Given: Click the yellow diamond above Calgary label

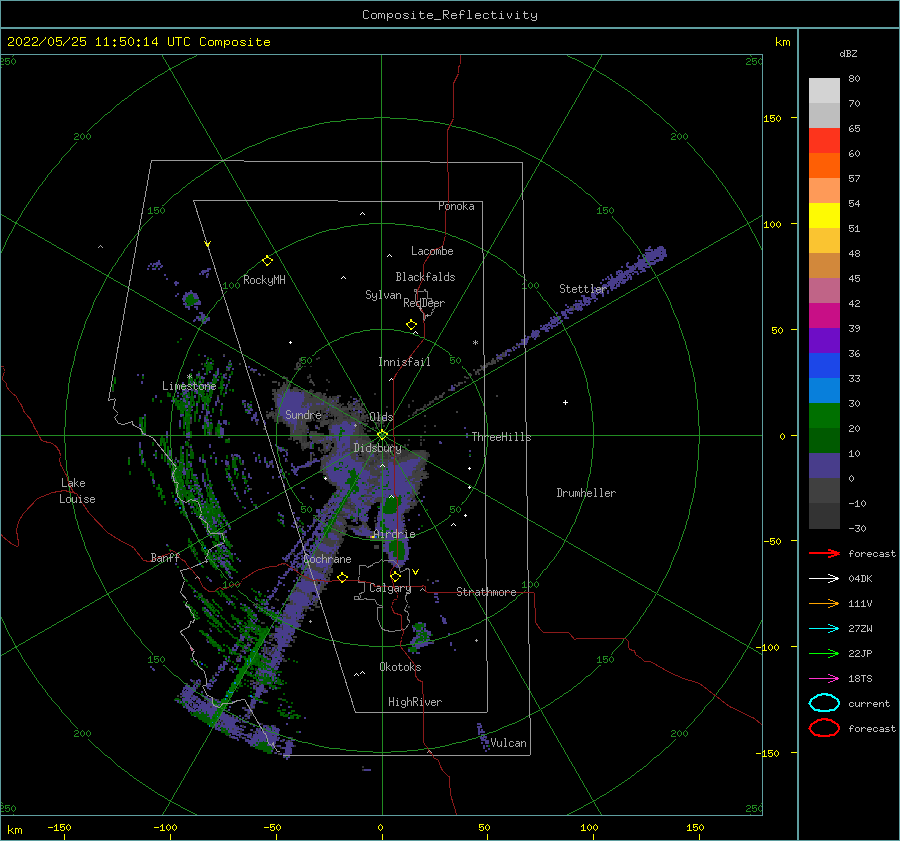Looking at the screenshot, I should 395,576.
